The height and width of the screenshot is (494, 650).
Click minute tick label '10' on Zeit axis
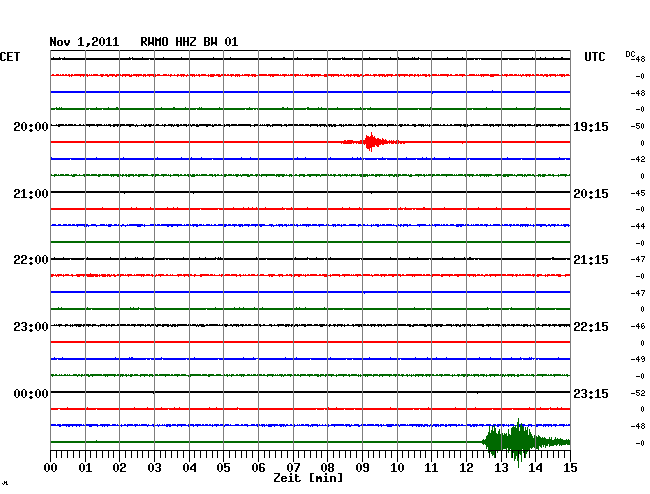[397, 468]
